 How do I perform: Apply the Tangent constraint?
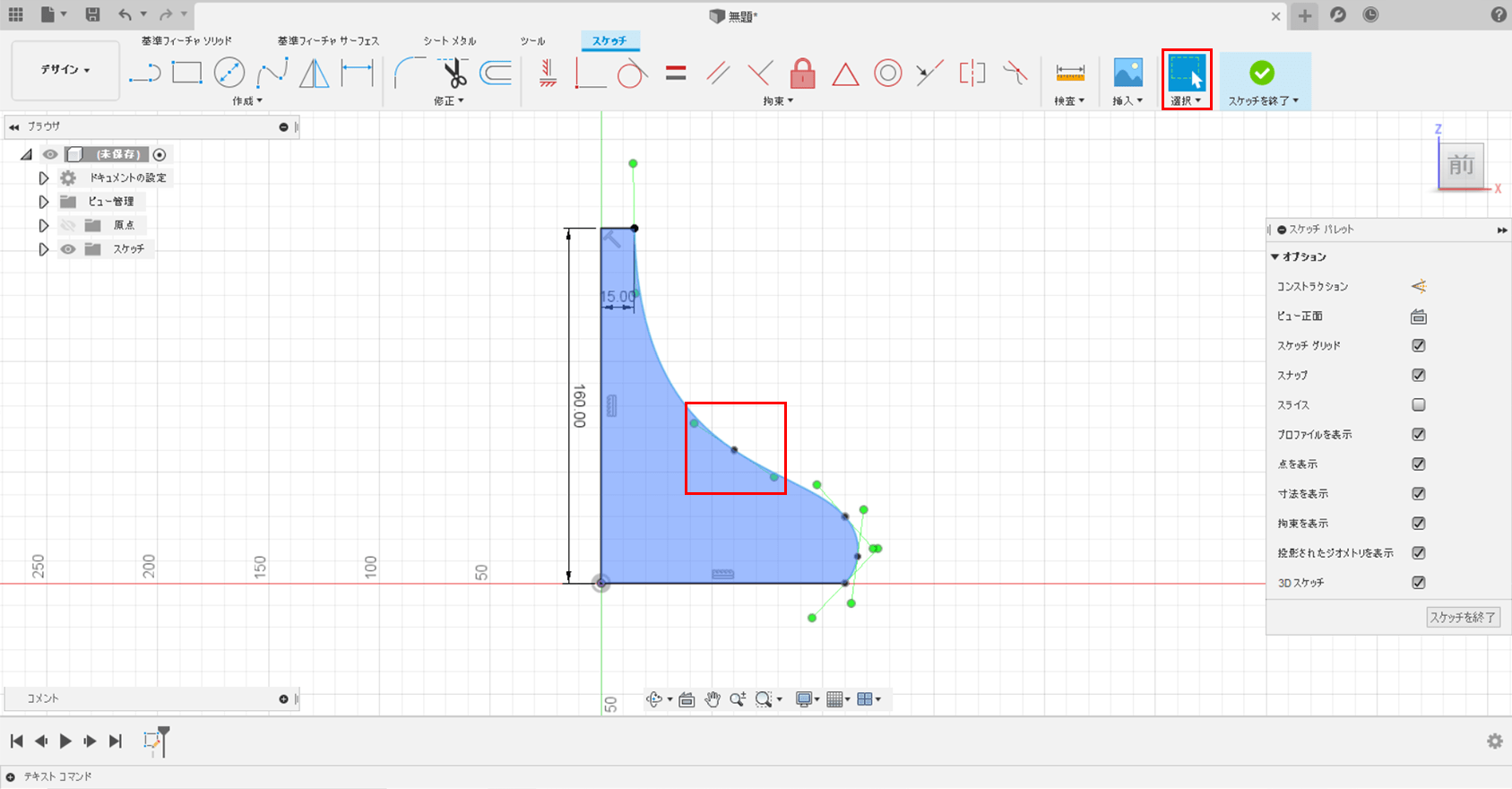pyautogui.click(x=633, y=73)
